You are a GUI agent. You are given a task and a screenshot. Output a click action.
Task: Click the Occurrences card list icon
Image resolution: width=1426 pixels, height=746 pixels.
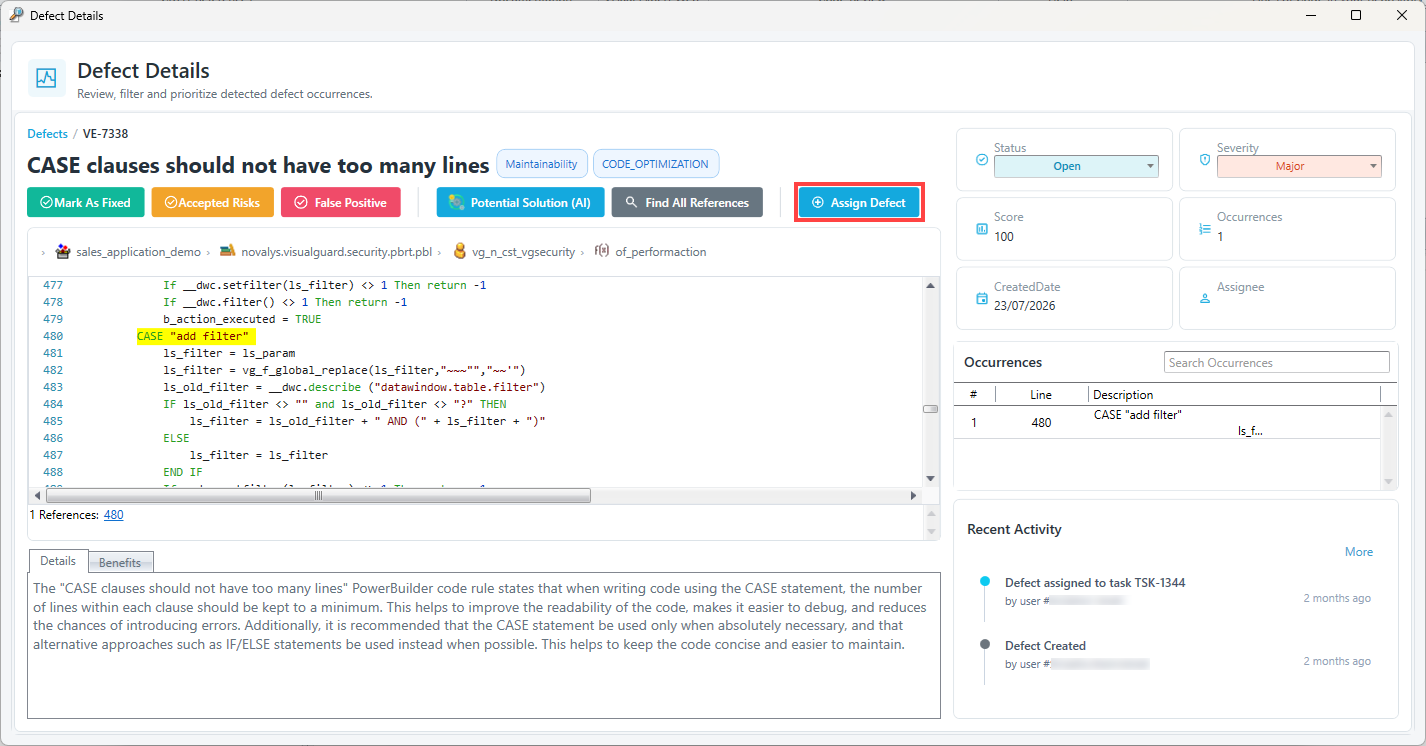click(1204, 229)
